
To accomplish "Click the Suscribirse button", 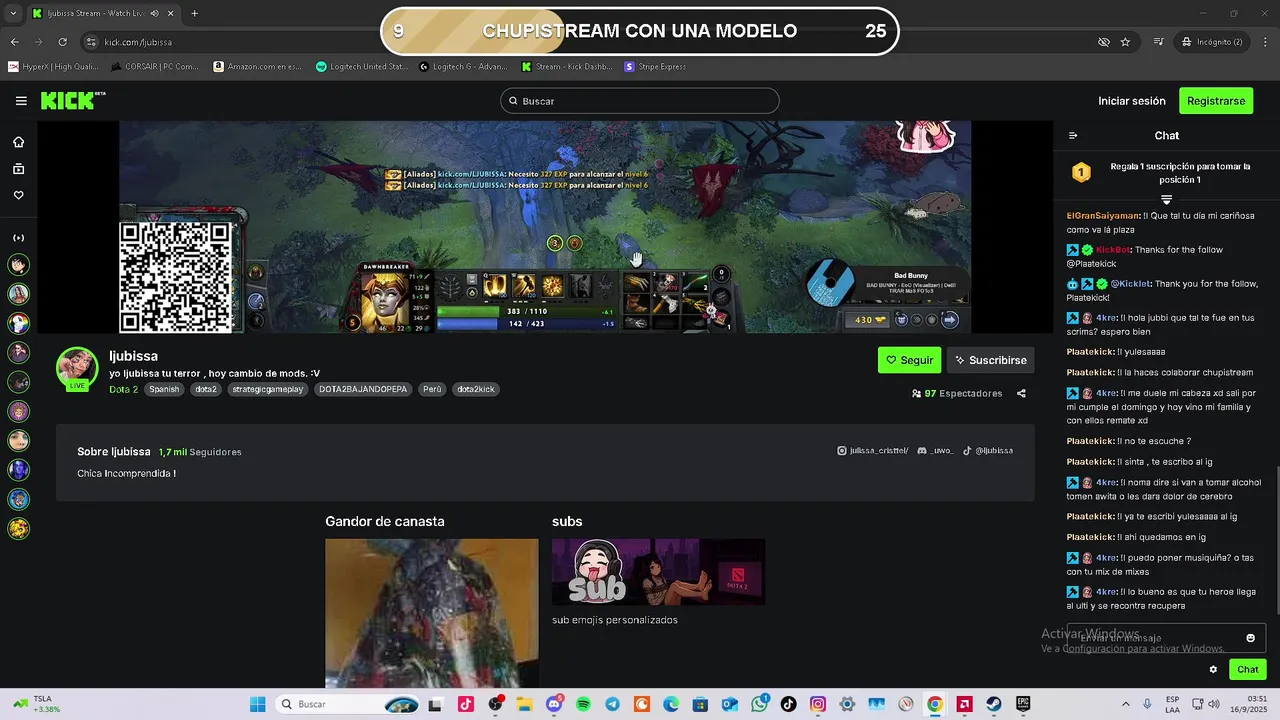I will coord(990,360).
